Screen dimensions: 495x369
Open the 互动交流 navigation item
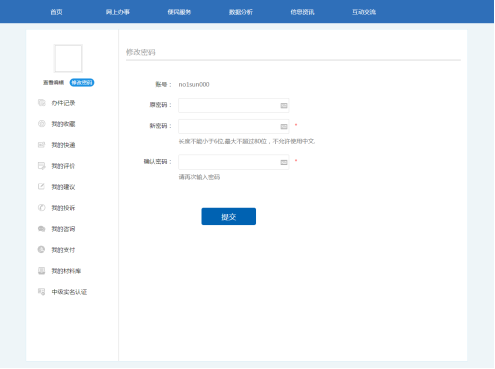pyautogui.click(x=364, y=12)
